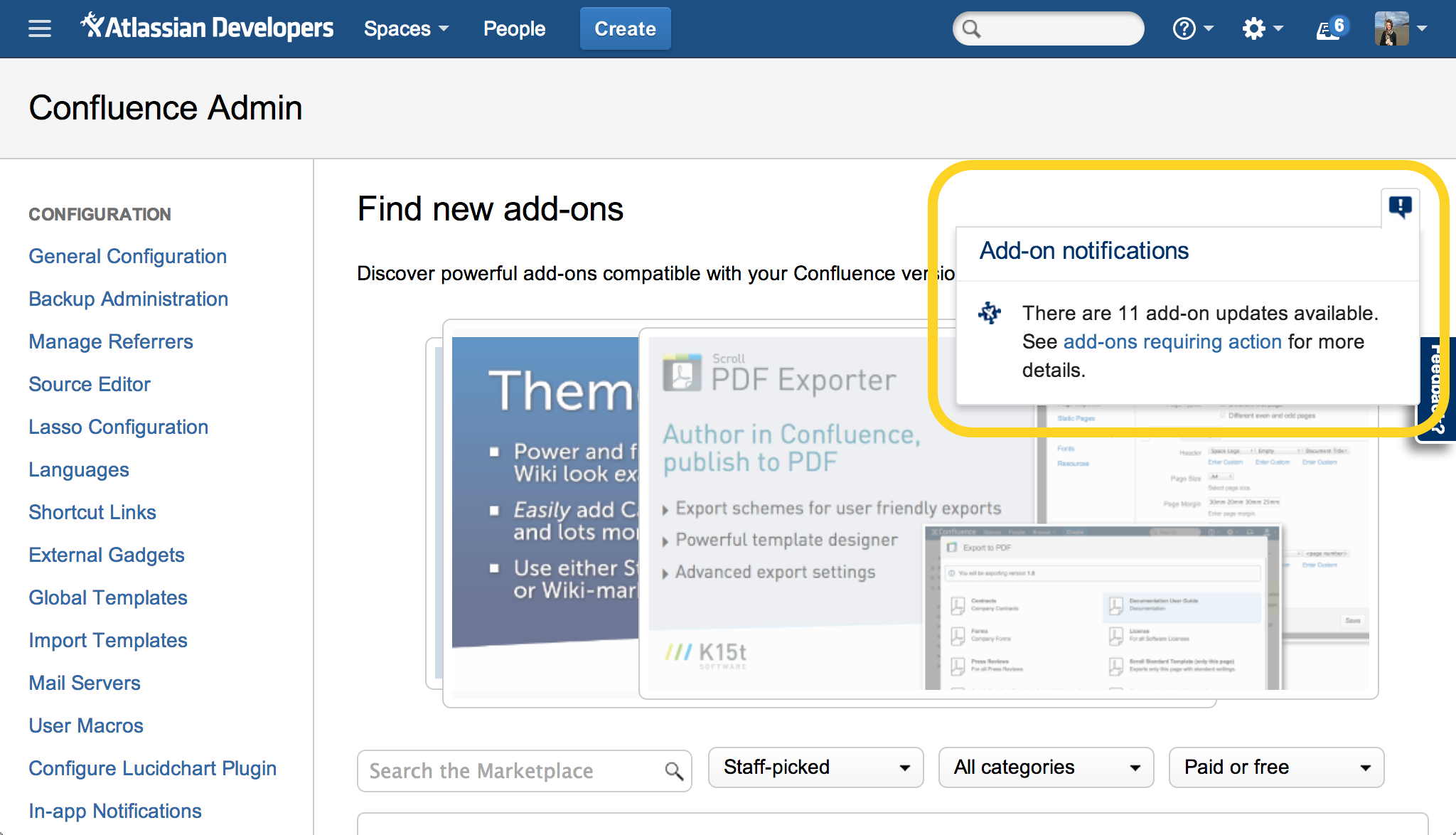Click the General Configuration link
The image size is (1456, 835).
coord(128,256)
